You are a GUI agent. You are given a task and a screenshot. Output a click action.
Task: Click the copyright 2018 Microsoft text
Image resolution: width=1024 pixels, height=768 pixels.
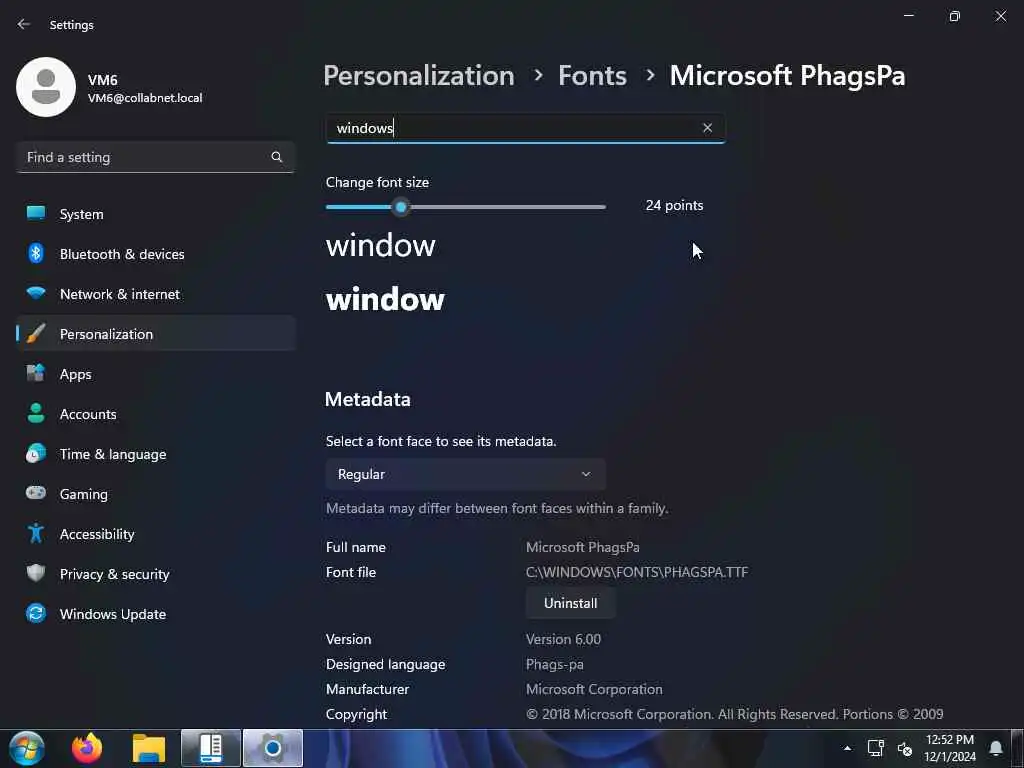click(x=735, y=714)
